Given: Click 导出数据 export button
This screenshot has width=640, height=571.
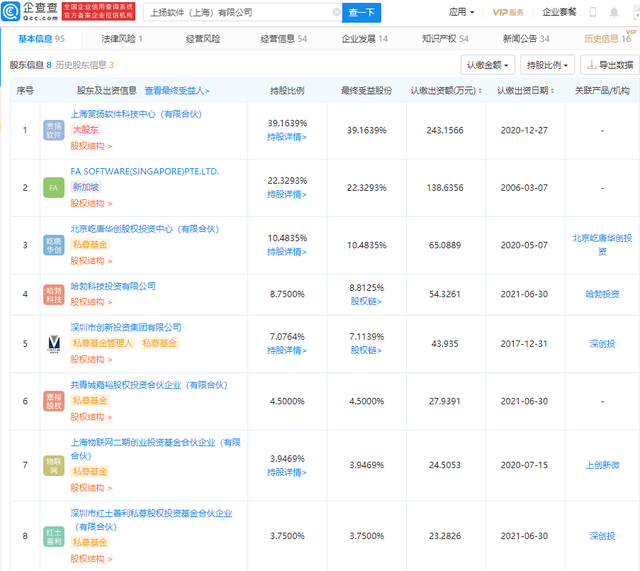Looking at the screenshot, I should pos(610,65).
